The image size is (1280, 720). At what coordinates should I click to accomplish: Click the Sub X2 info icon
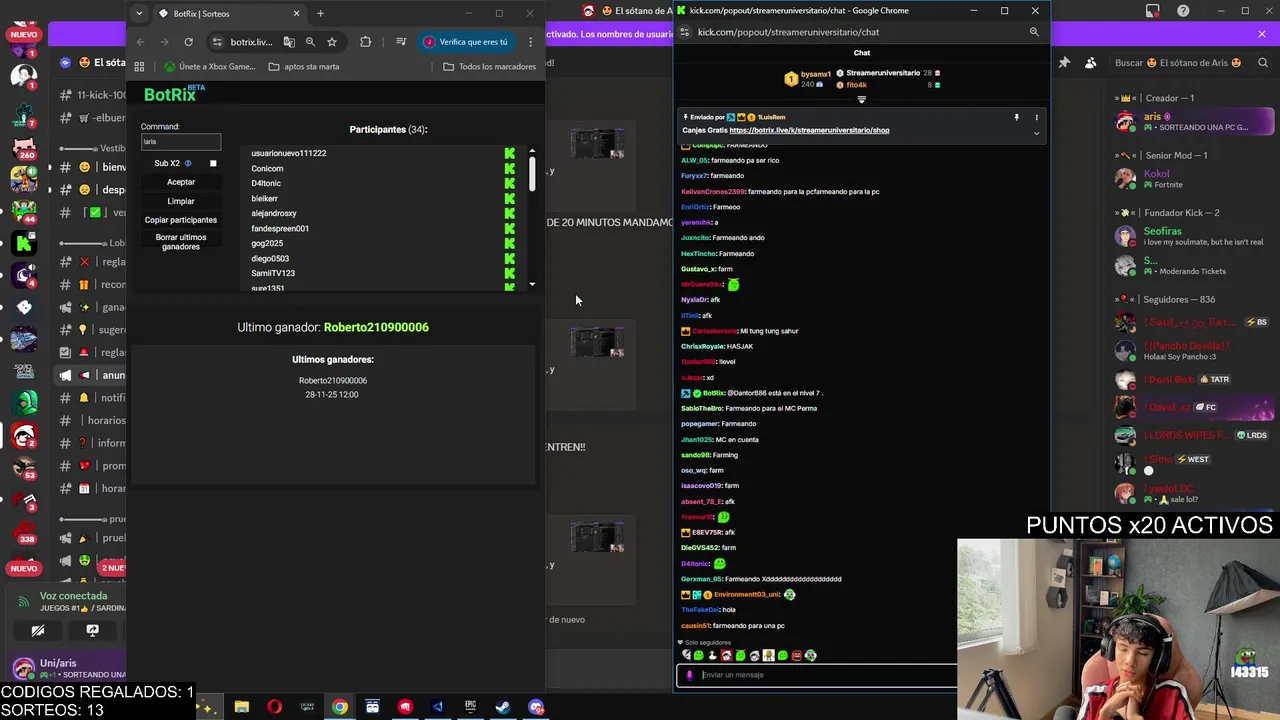coord(188,163)
